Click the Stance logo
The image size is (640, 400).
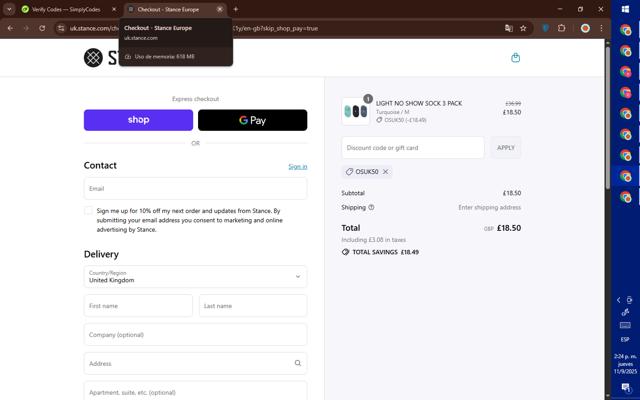click(x=101, y=58)
